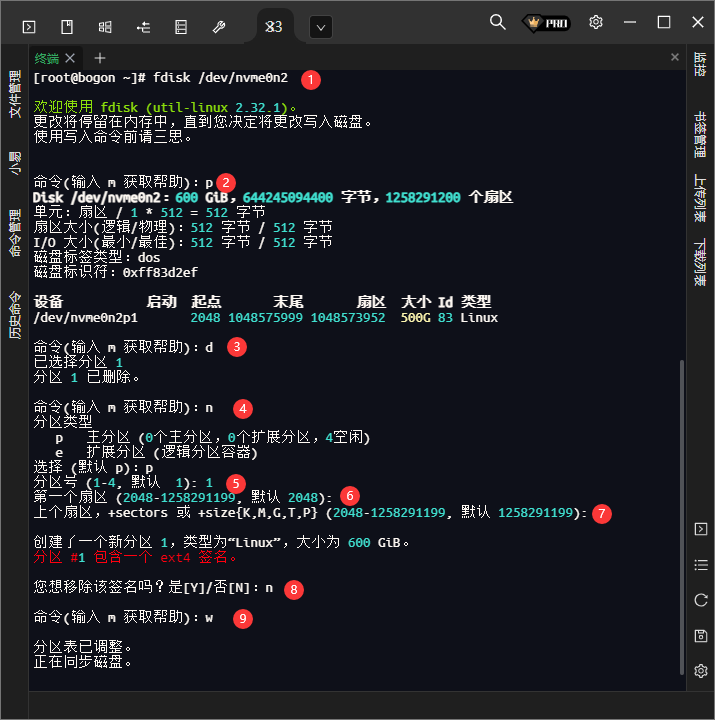Click the text 正在同步磁盘。
This screenshot has height=720, width=715.
83,662
